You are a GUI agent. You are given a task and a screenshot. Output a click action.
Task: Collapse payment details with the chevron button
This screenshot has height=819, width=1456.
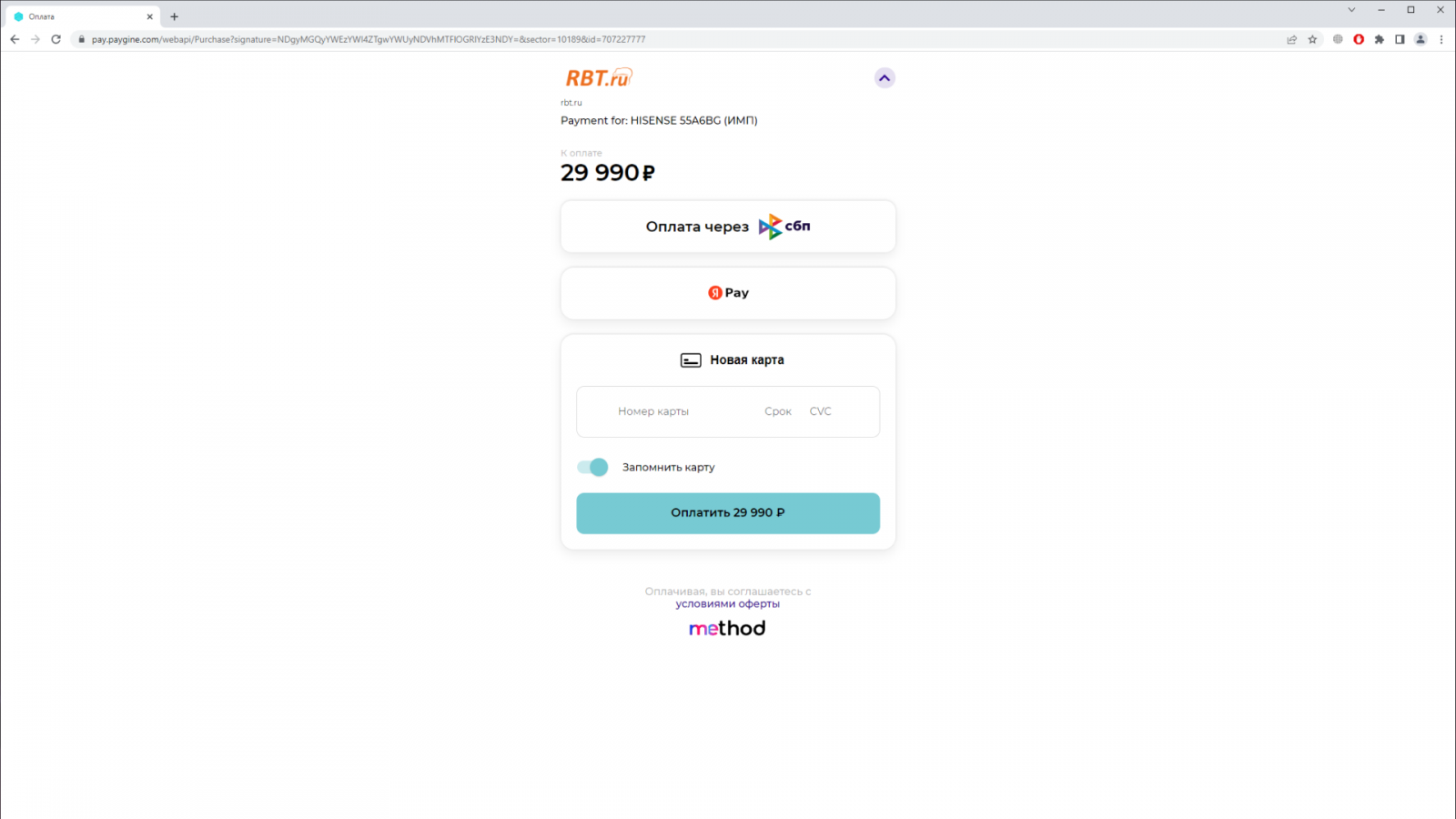885,78
